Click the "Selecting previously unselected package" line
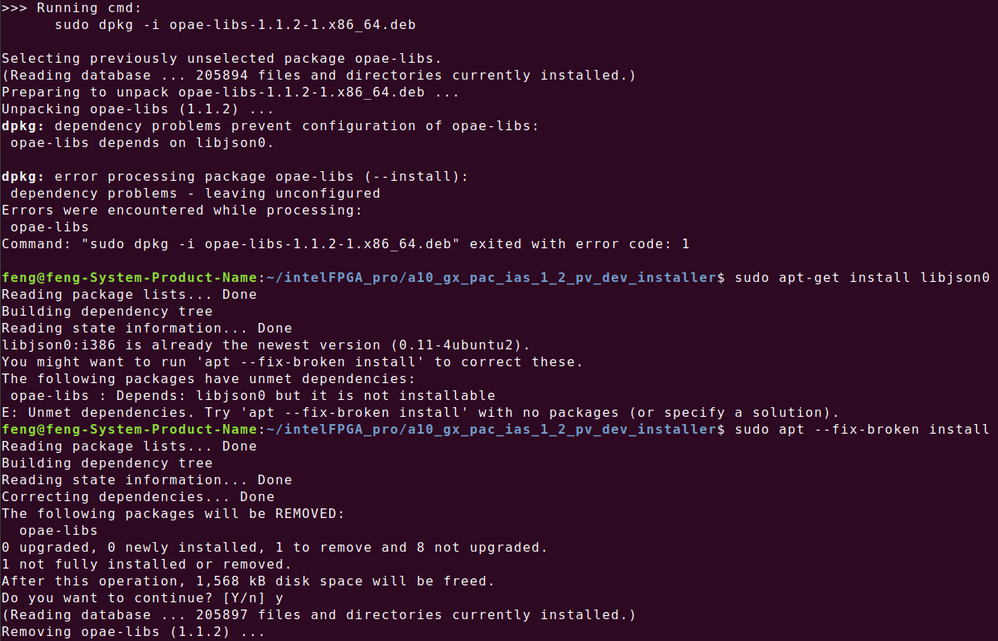 [x=220, y=58]
